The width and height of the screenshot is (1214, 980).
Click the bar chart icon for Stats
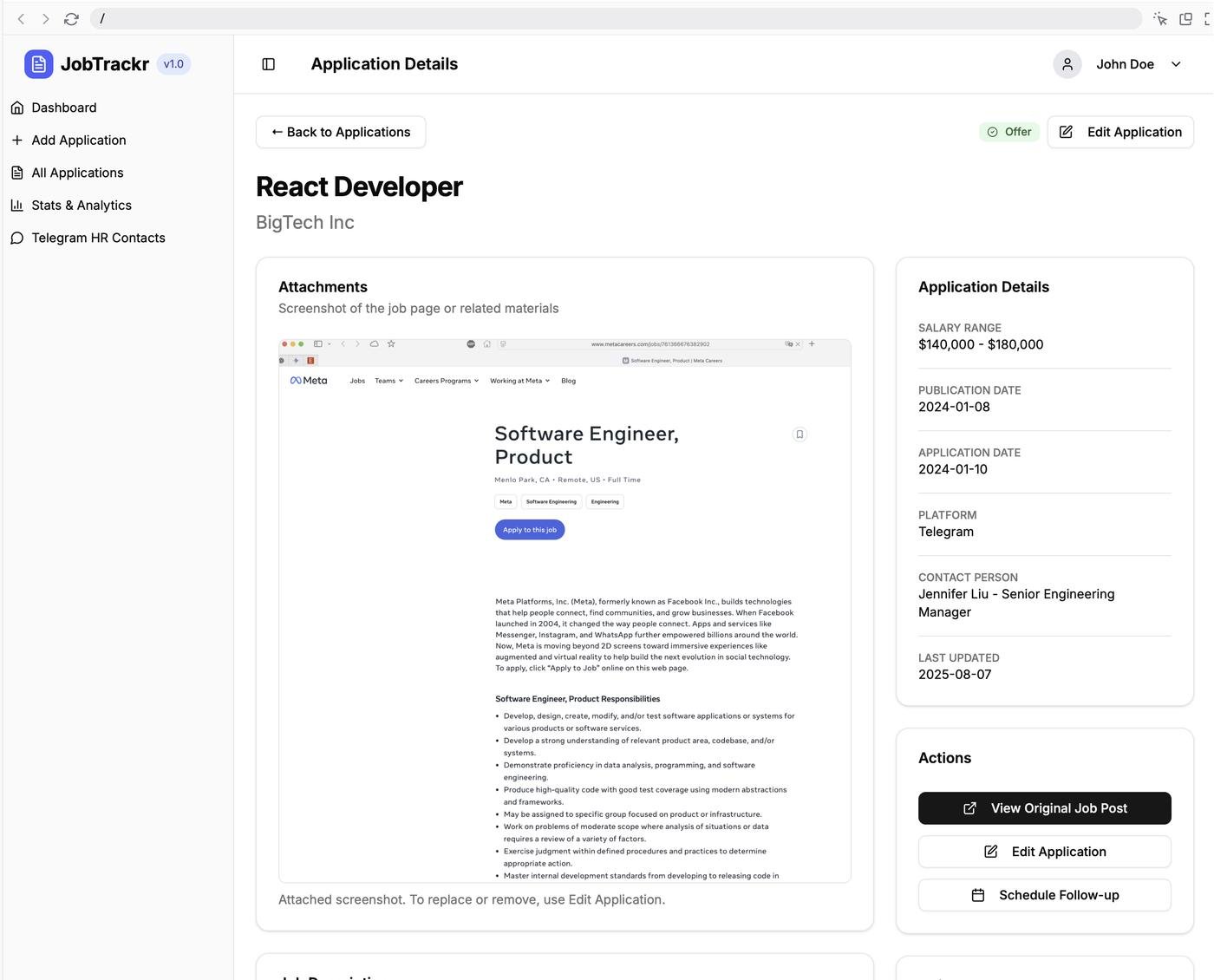[17, 206]
